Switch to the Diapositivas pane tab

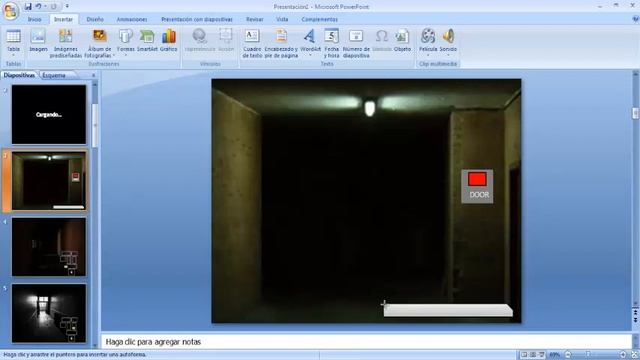[x=19, y=75]
